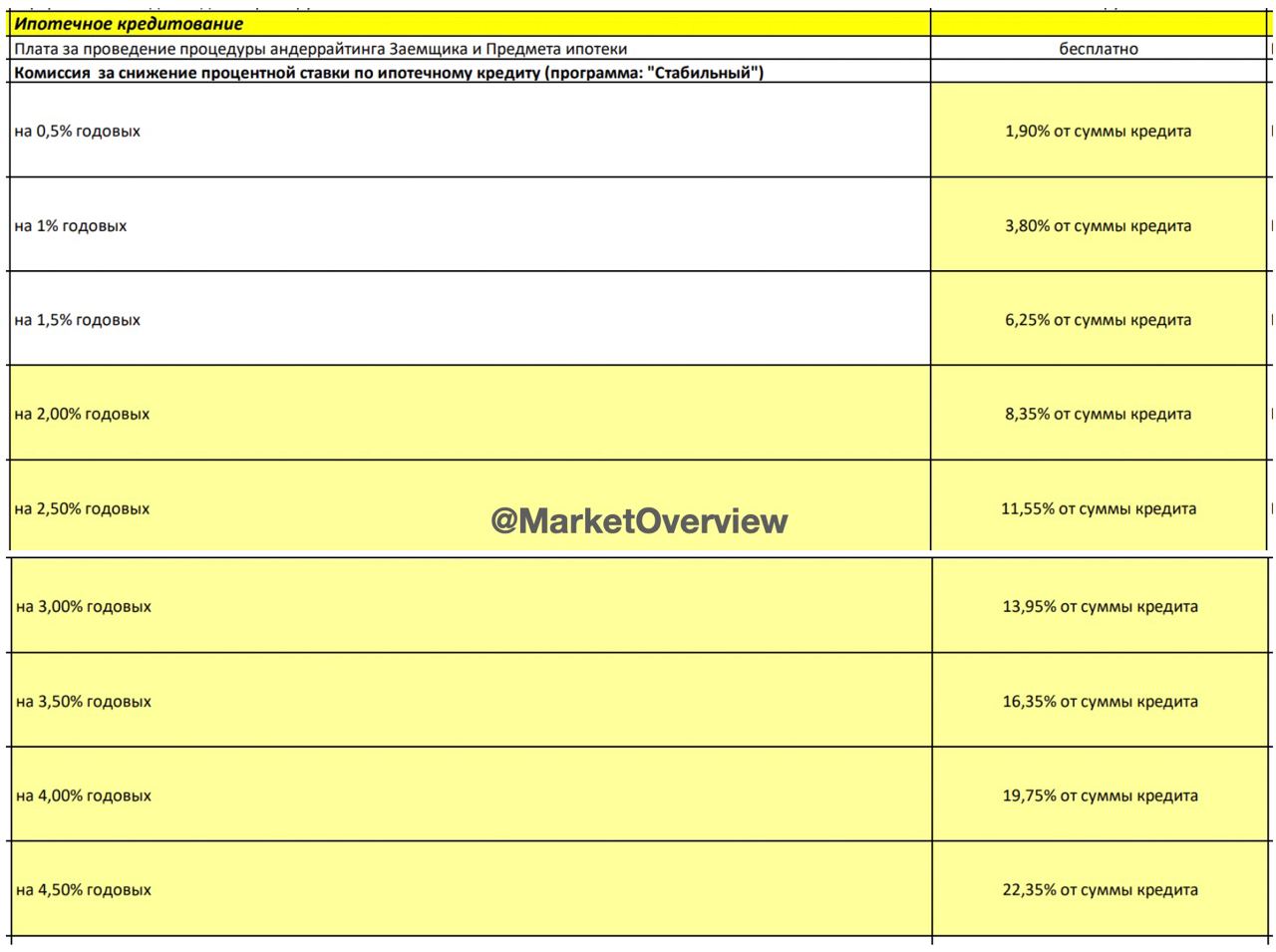
Task: Click the "Ипотечное кредитование" header cell
Action: (129, 24)
